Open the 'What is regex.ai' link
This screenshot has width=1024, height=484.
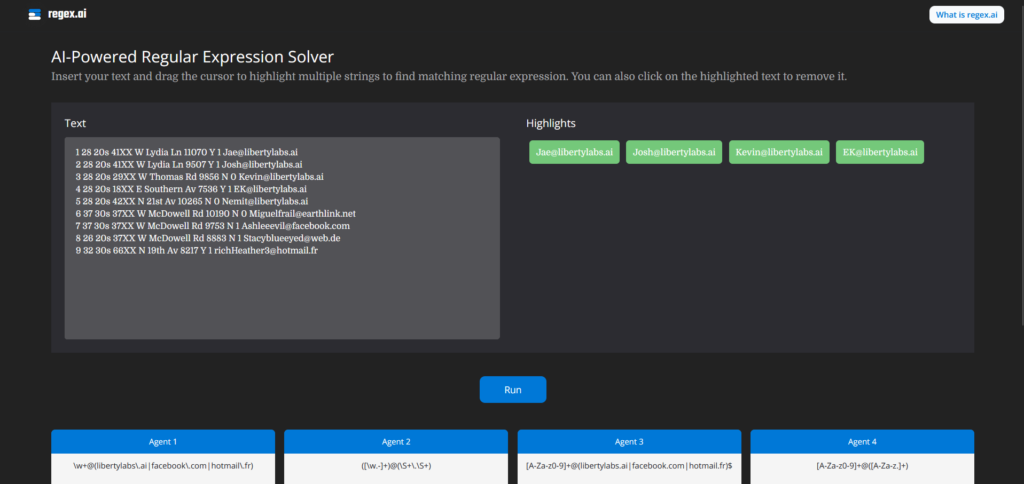pos(966,14)
